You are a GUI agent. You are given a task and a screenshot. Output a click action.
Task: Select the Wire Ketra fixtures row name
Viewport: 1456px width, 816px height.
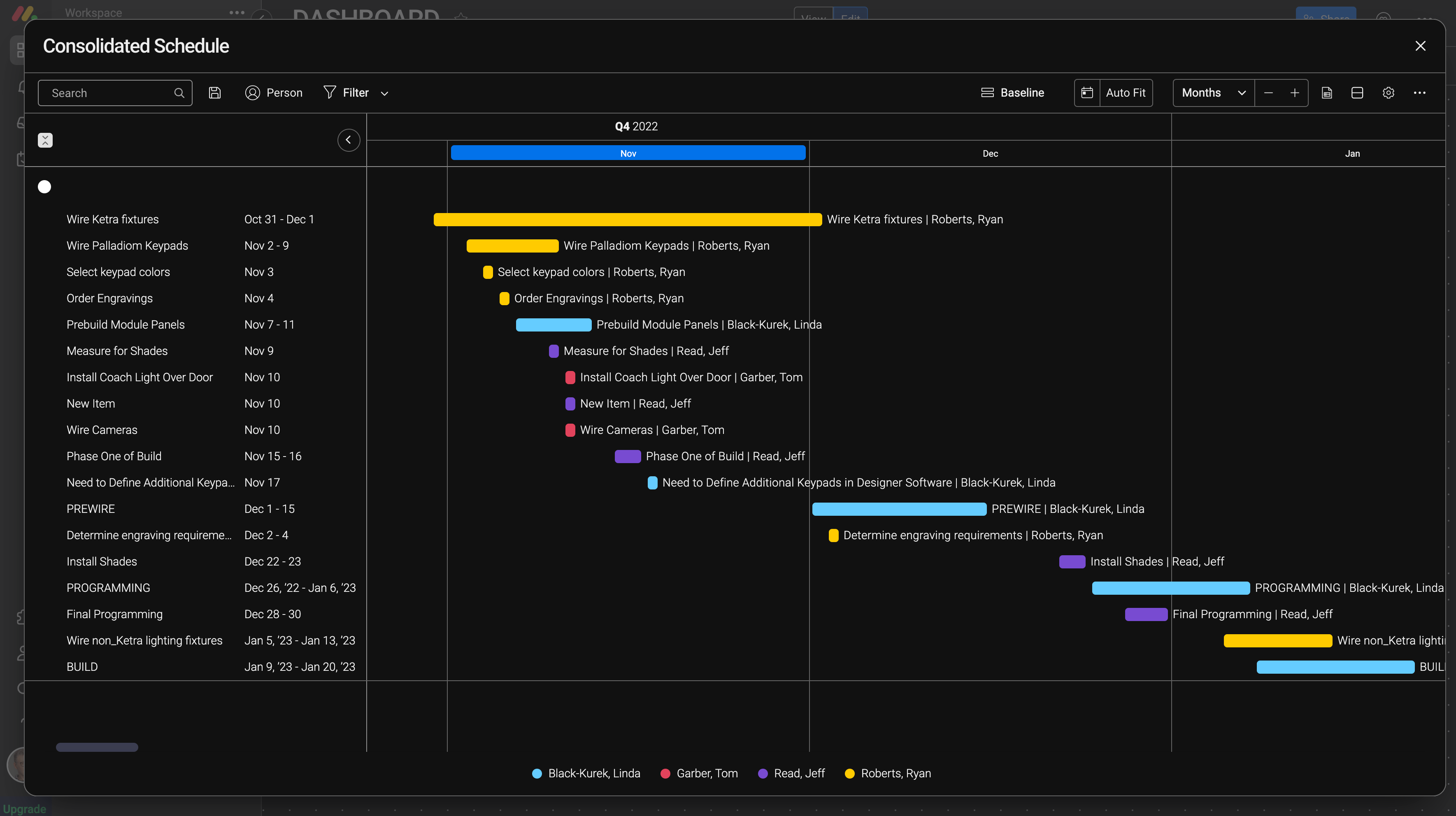point(112,219)
